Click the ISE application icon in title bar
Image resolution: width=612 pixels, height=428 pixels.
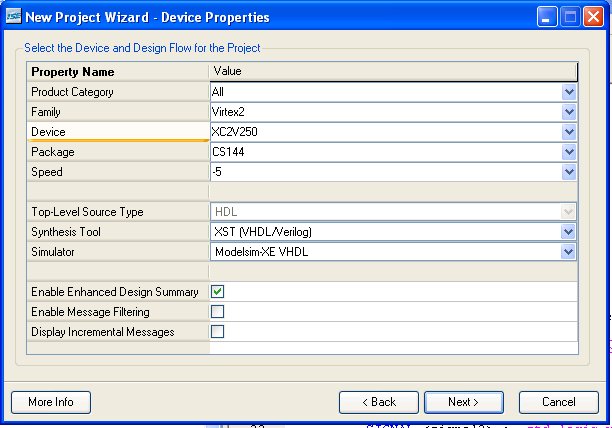pyautogui.click(x=13, y=17)
